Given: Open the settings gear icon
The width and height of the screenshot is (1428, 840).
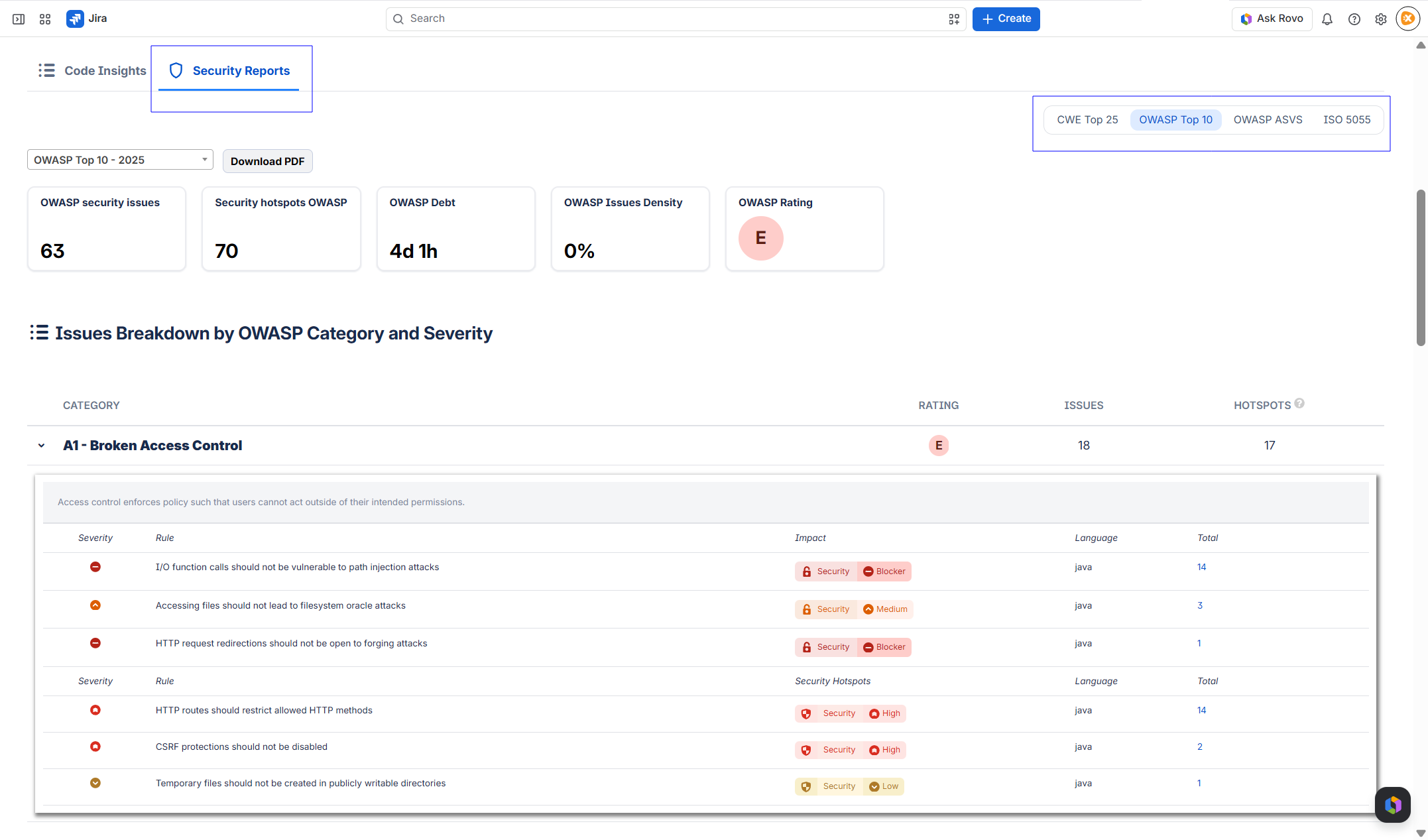Looking at the screenshot, I should tap(1381, 19).
